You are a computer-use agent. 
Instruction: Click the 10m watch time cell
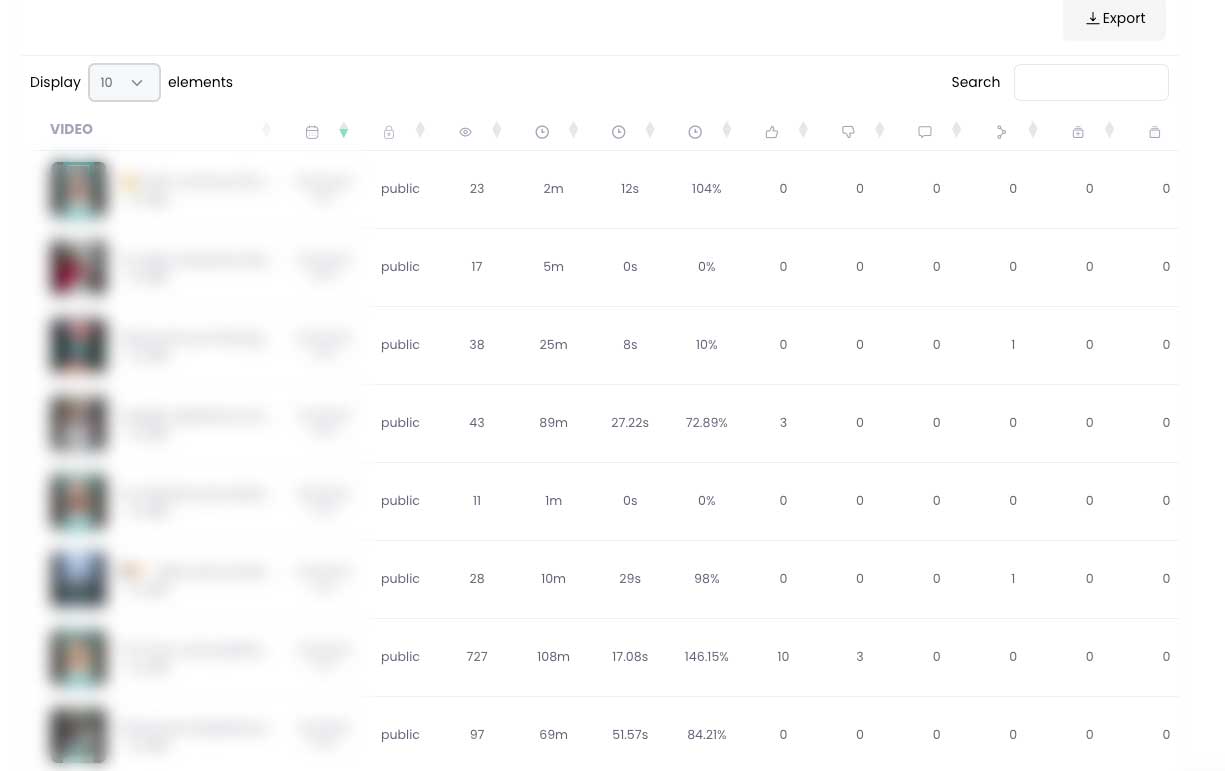pyautogui.click(x=553, y=579)
